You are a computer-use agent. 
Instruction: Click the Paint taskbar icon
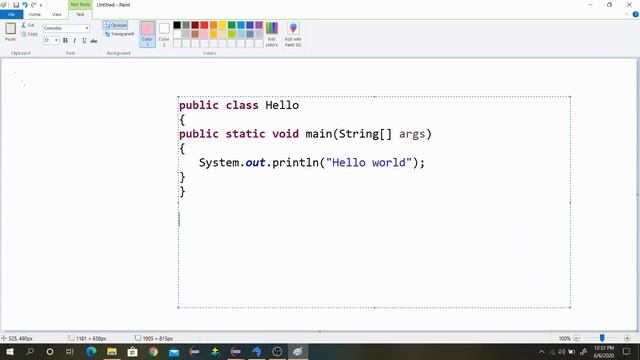pyautogui.click(x=298, y=351)
